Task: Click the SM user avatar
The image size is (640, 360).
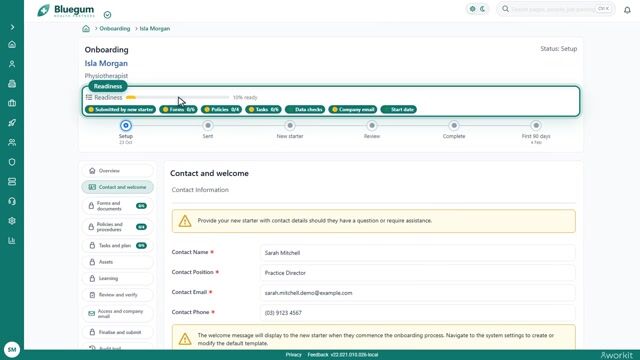Action: click(x=12, y=349)
